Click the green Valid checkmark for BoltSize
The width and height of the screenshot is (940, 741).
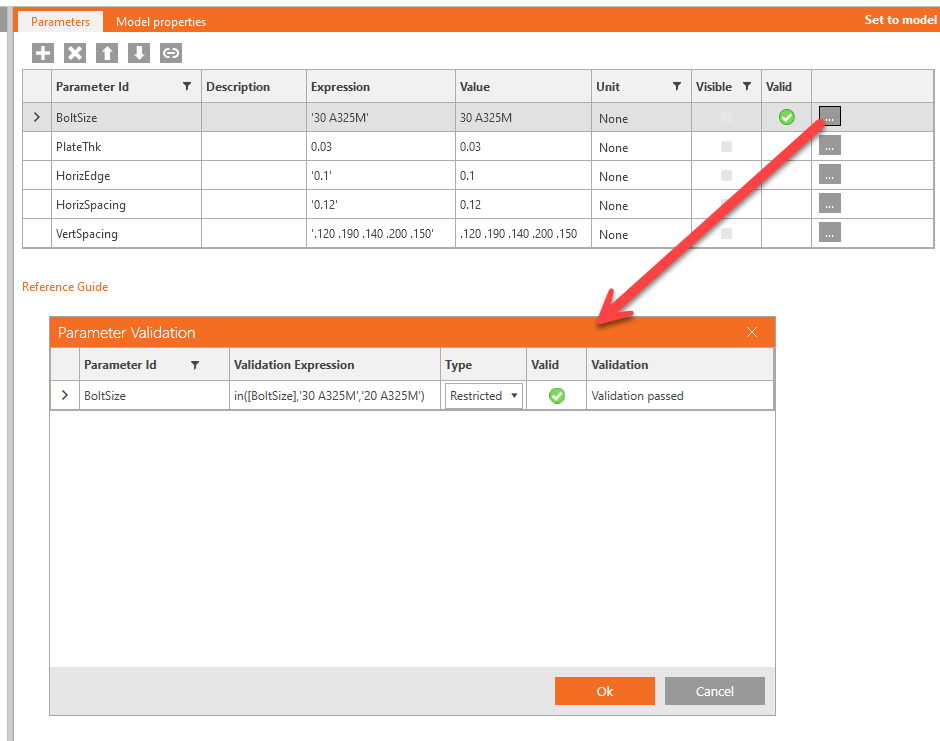tap(786, 117)
